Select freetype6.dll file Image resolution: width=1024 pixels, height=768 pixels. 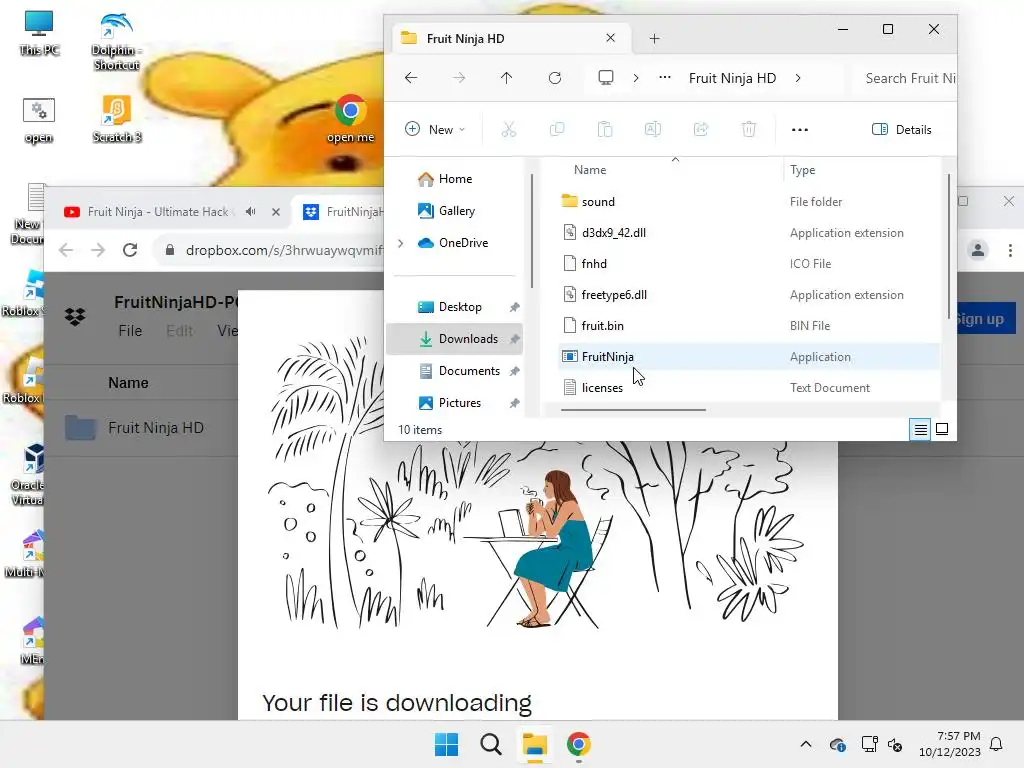point(749,295)
